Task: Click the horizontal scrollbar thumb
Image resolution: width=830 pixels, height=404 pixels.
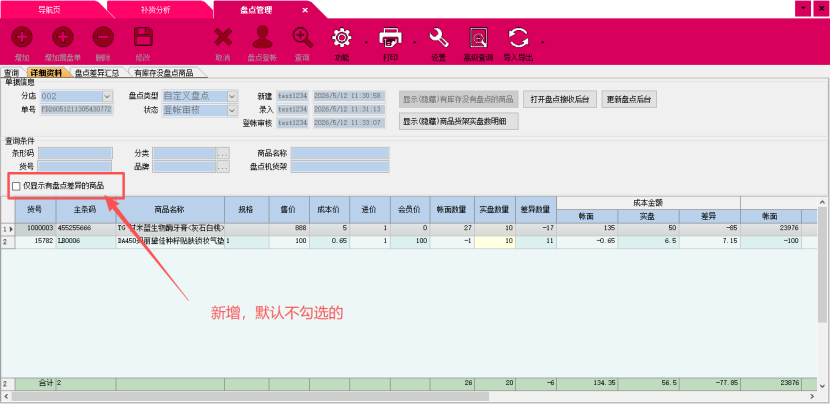Action: pos(250,396)
